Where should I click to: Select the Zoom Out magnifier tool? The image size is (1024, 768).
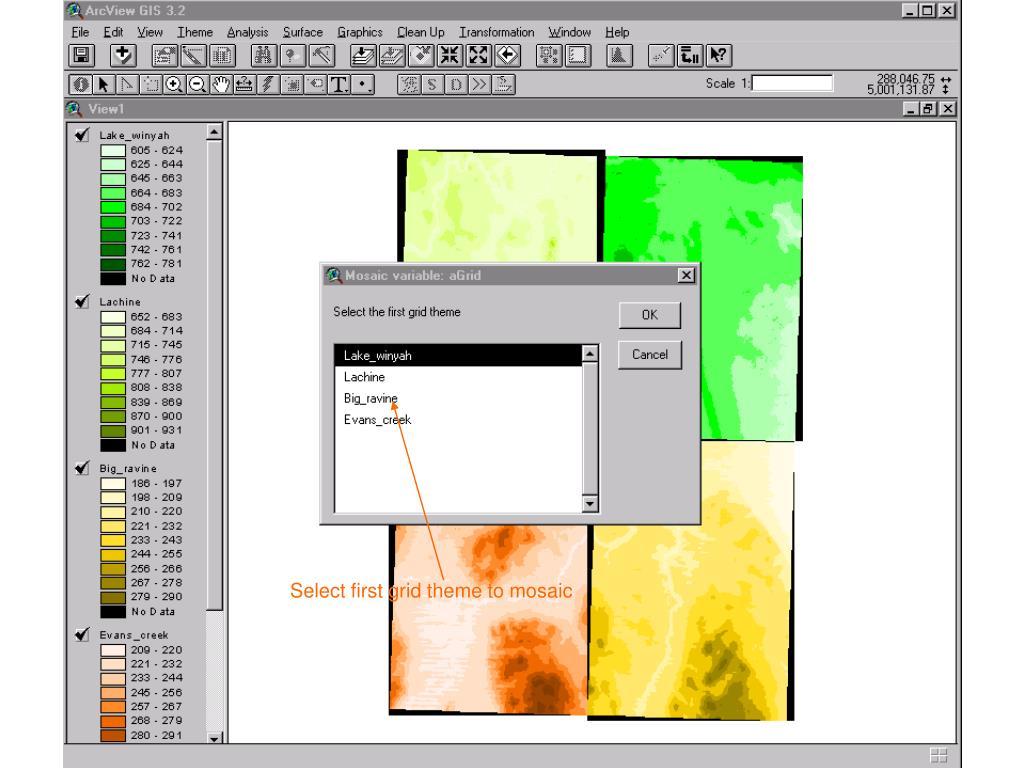coord(197,84)
